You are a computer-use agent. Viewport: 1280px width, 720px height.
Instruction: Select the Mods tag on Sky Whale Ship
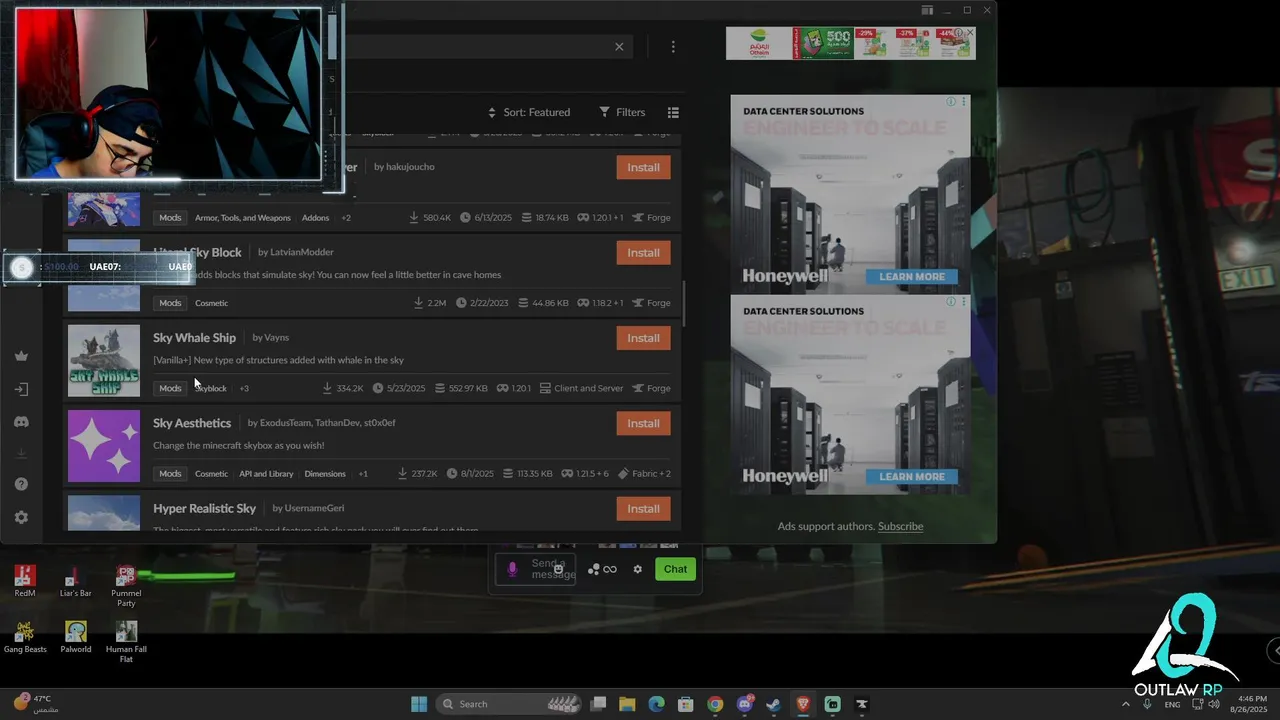point(170,388)
